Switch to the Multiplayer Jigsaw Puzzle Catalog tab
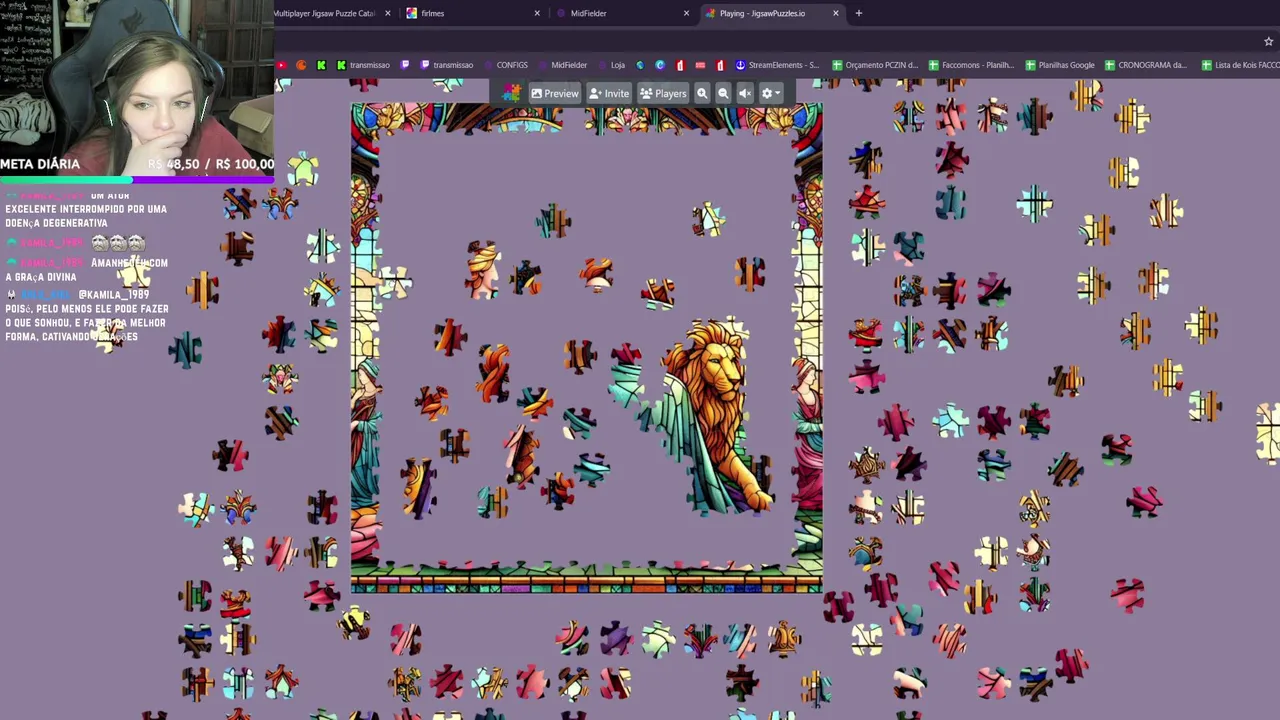 [332, 13]
